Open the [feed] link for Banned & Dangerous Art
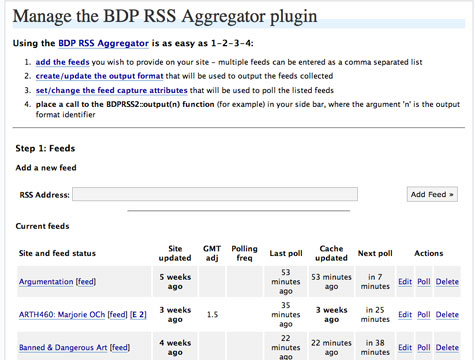Screen dimensions: 475x360 [x=120, y=348]
